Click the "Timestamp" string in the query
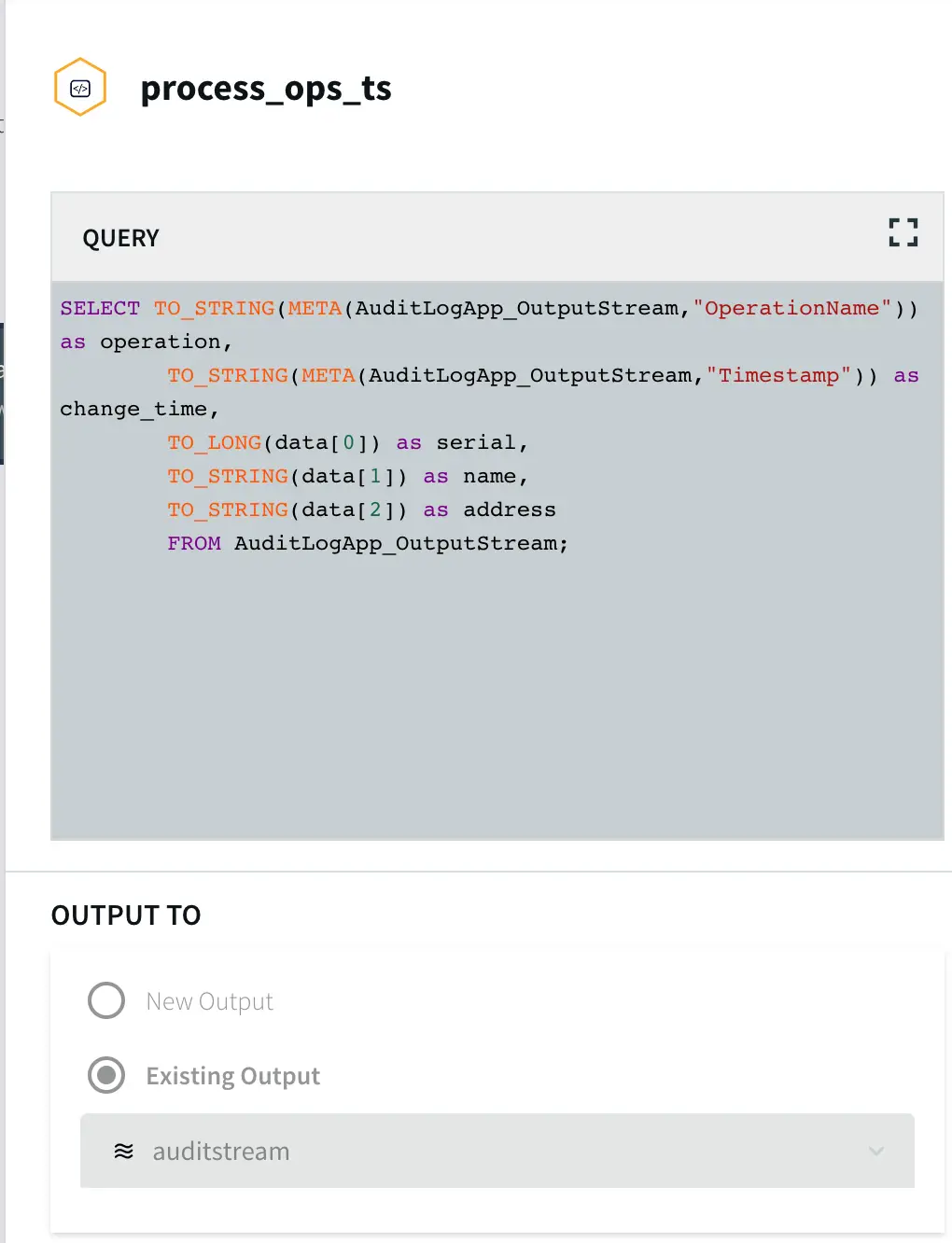 (778, 376)
